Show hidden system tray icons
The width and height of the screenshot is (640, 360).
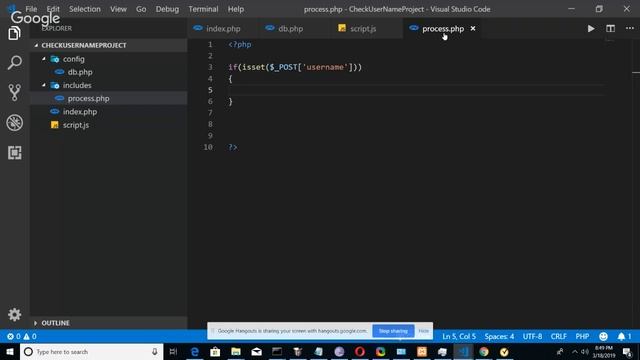[x=575, y=351]
